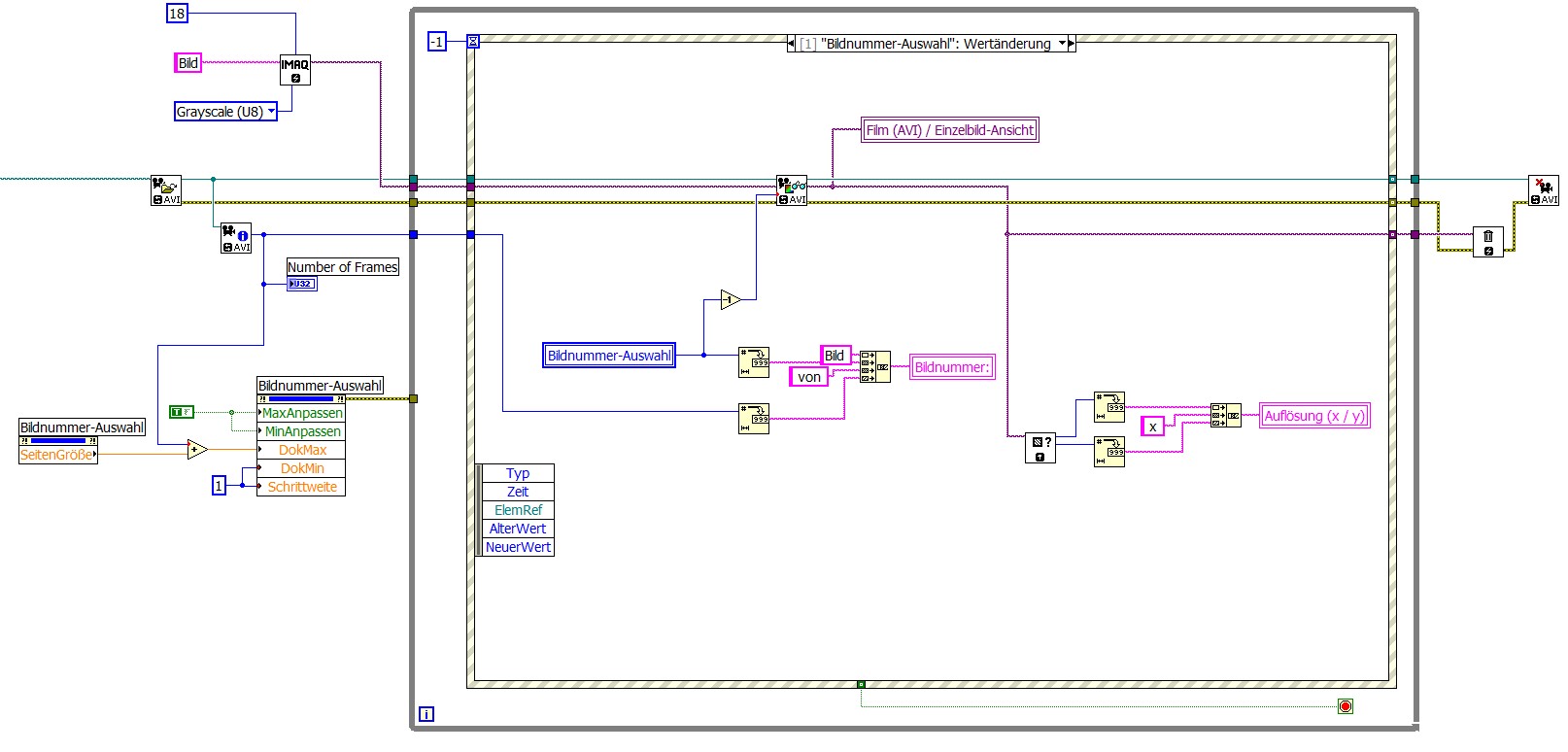Click the SeitenGröße property row
This screenshot has width=1568, height=752.
click(x=58, y=455)
